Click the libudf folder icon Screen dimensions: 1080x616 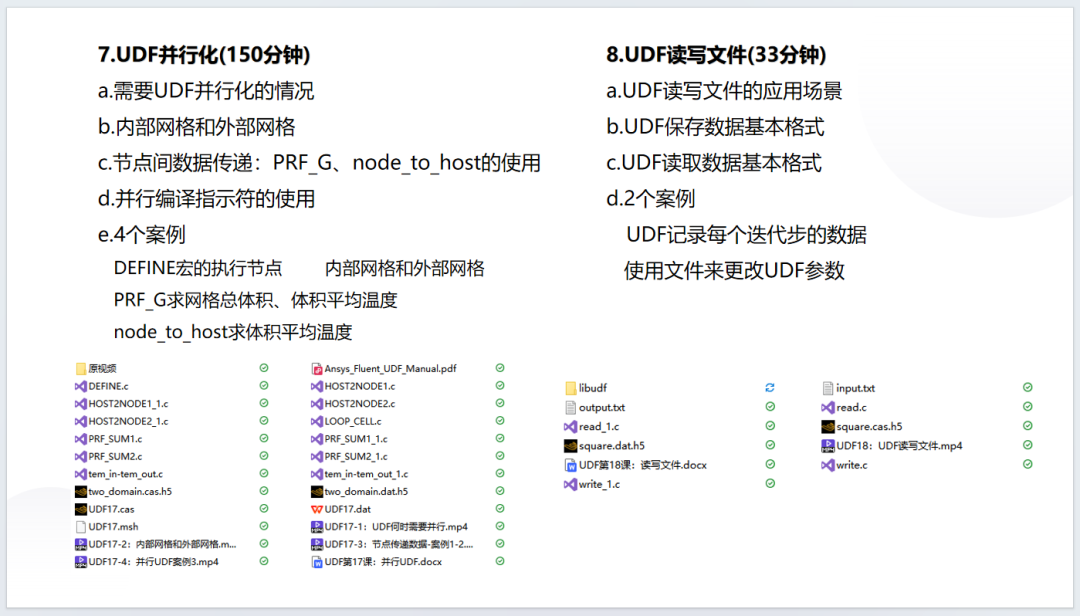(570, 388)
